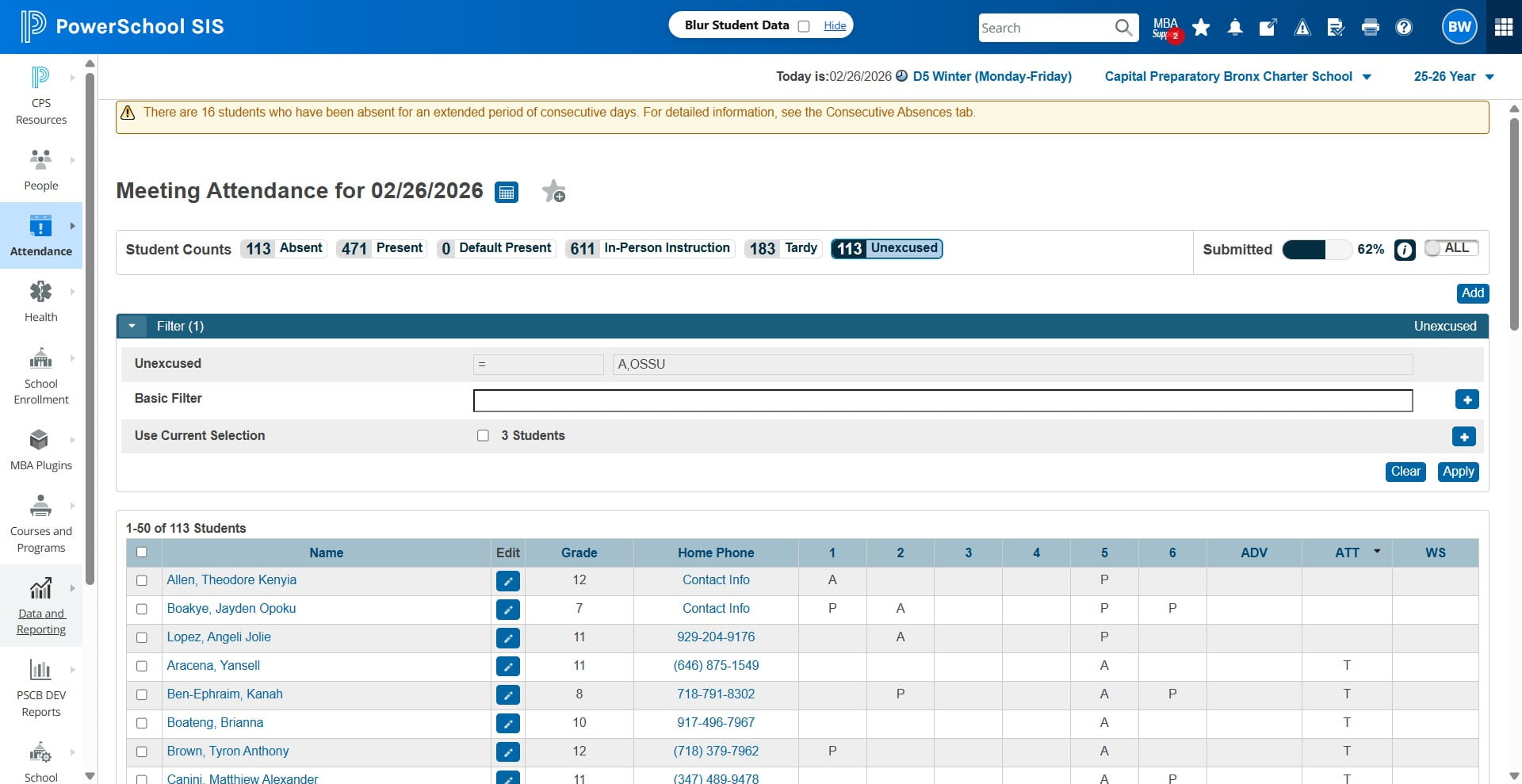Open MBA Plugins sidebar menu
The width and height of the screenshot is (1522, 784).
tap(41, 449)
